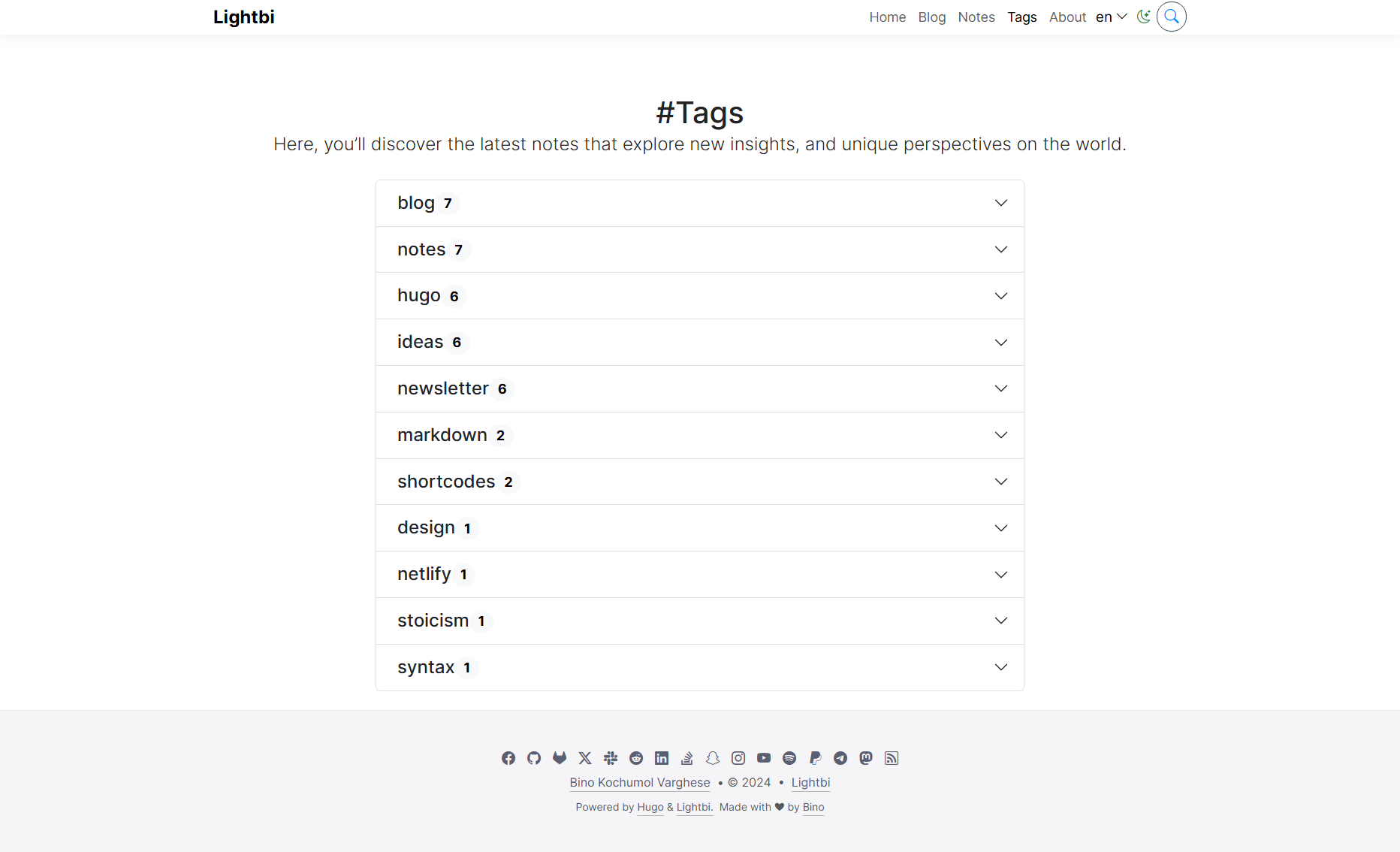Image resolution: width=1400 pixels, height=852 pixels.
Task: Expand the notes tag accordion row
Action: coord(700,249)
